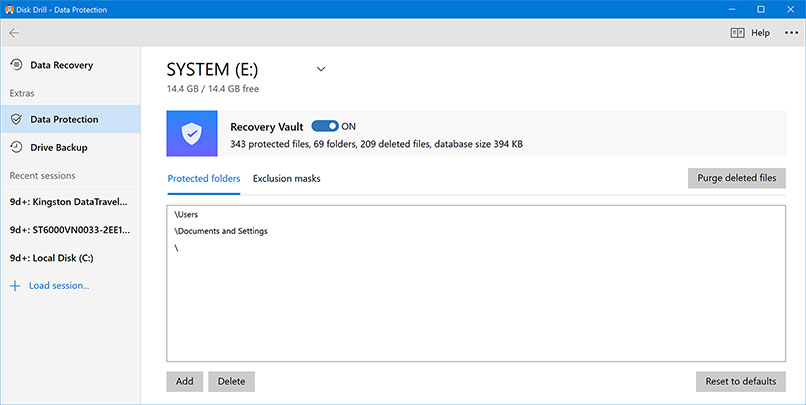Open the three-dot more options menu
This screenshot has height=405, width=806.
[x=791, y=33]
